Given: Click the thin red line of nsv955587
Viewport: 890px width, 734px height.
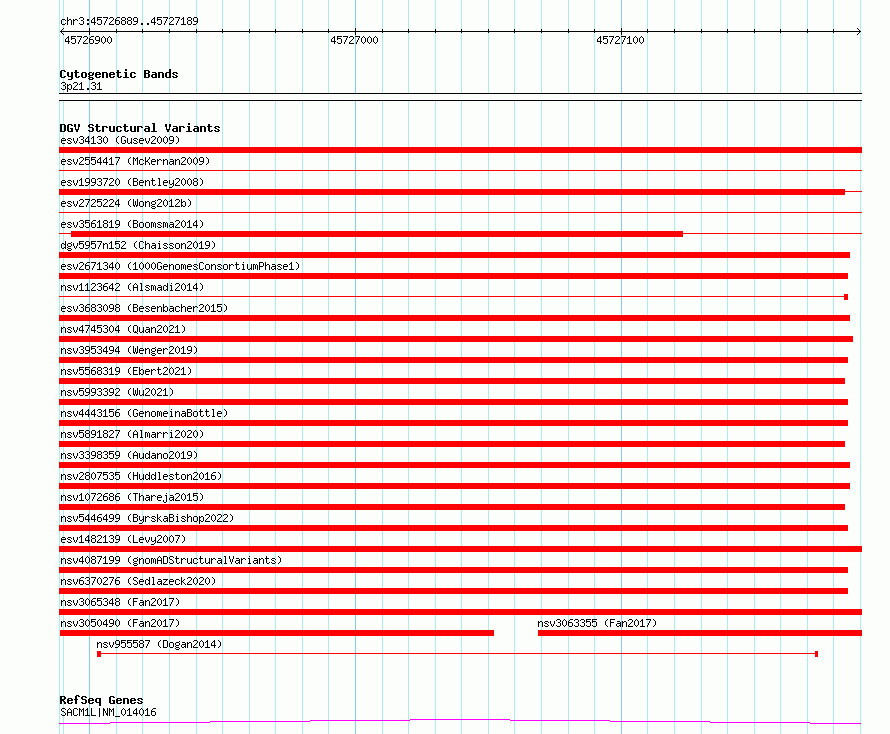Looking at the screenshot, I should point(457,654).
